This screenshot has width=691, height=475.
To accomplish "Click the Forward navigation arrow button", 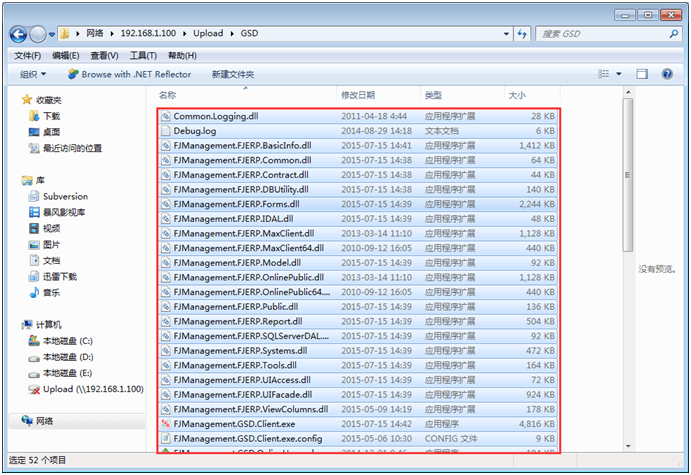I will click(x=37, y=34).
